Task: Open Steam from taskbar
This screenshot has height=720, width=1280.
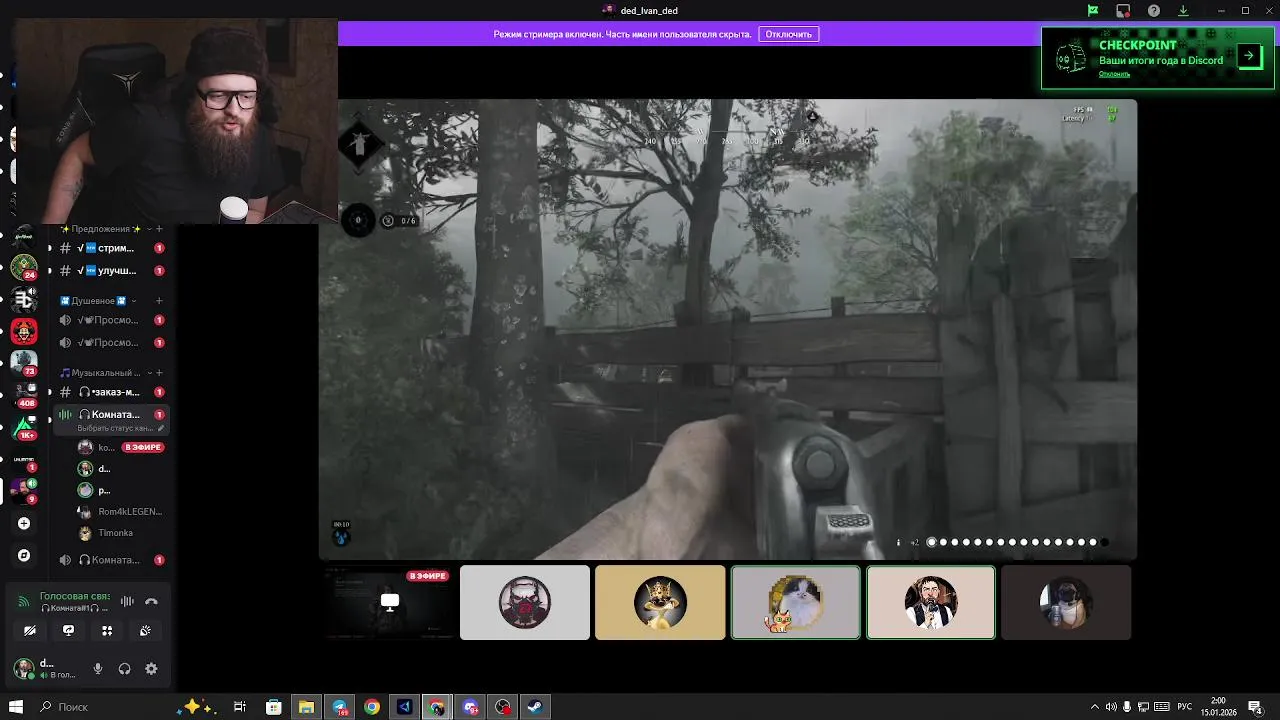Action: 536,707
